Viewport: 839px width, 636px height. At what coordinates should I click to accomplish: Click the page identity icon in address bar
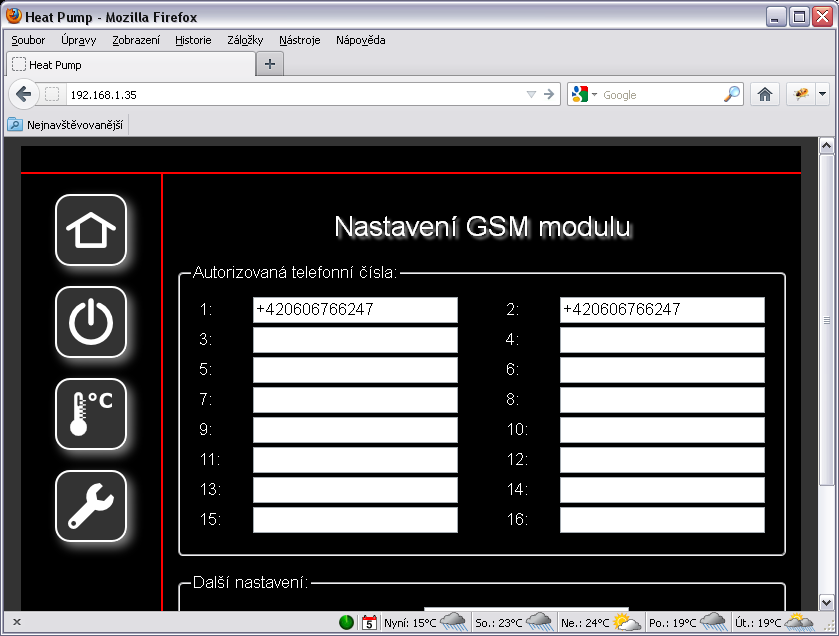52,95
